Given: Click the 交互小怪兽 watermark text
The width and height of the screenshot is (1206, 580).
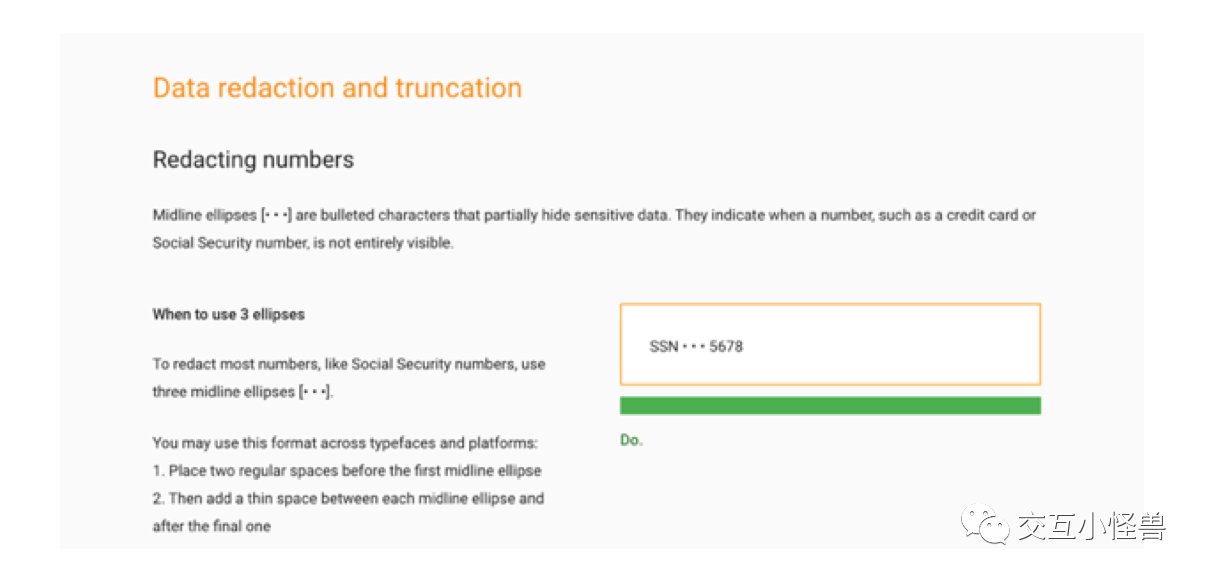Looking at the screenshot, I should tap(1091, 526).
